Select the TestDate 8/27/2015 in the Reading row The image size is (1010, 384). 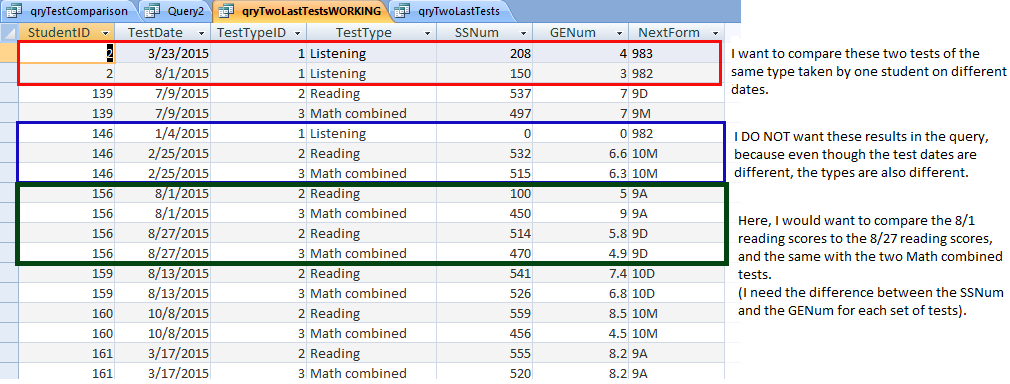(x=162, y=233)
